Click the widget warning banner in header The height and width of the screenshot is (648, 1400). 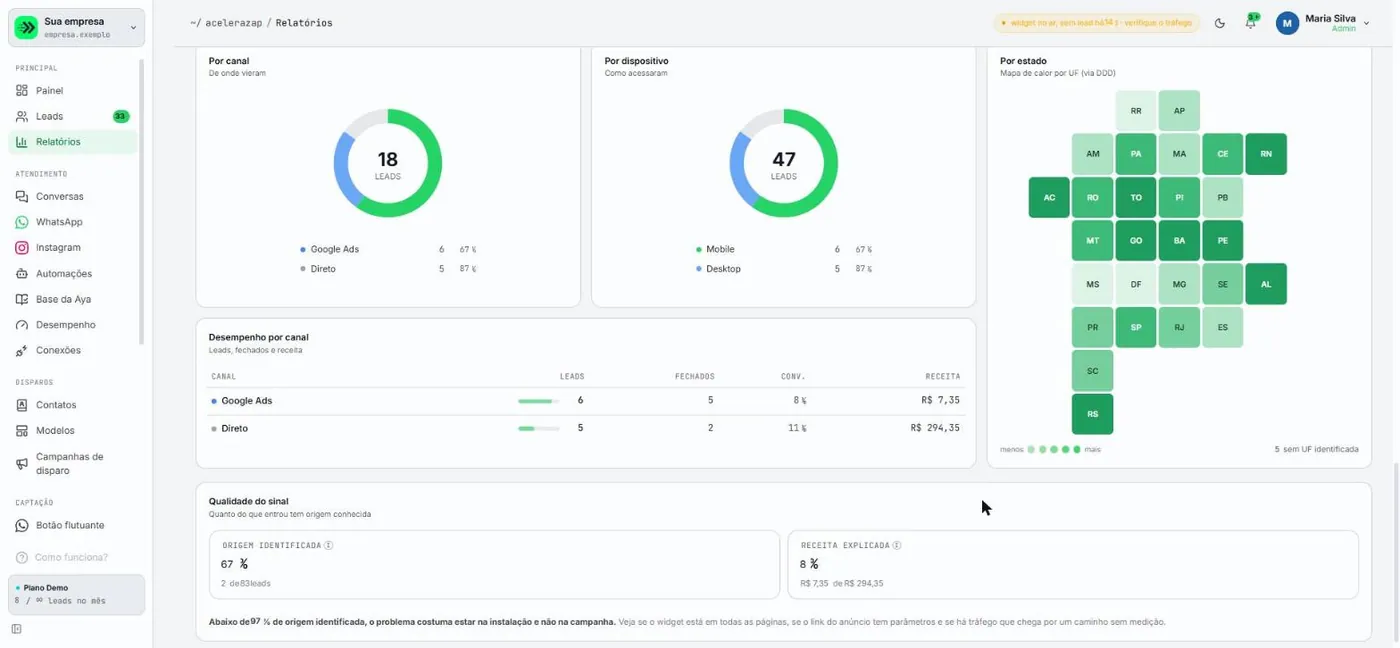pyautogui.click(x=1095, y=23)
